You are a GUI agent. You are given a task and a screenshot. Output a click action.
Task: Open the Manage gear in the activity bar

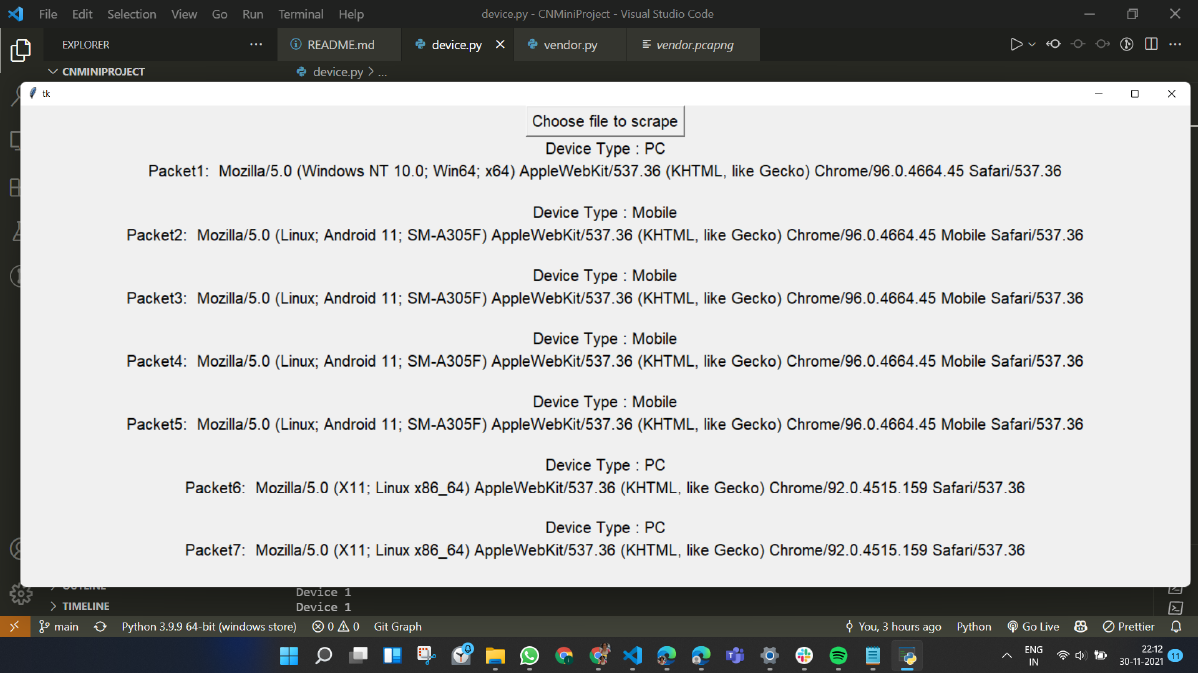pos(20,593)
